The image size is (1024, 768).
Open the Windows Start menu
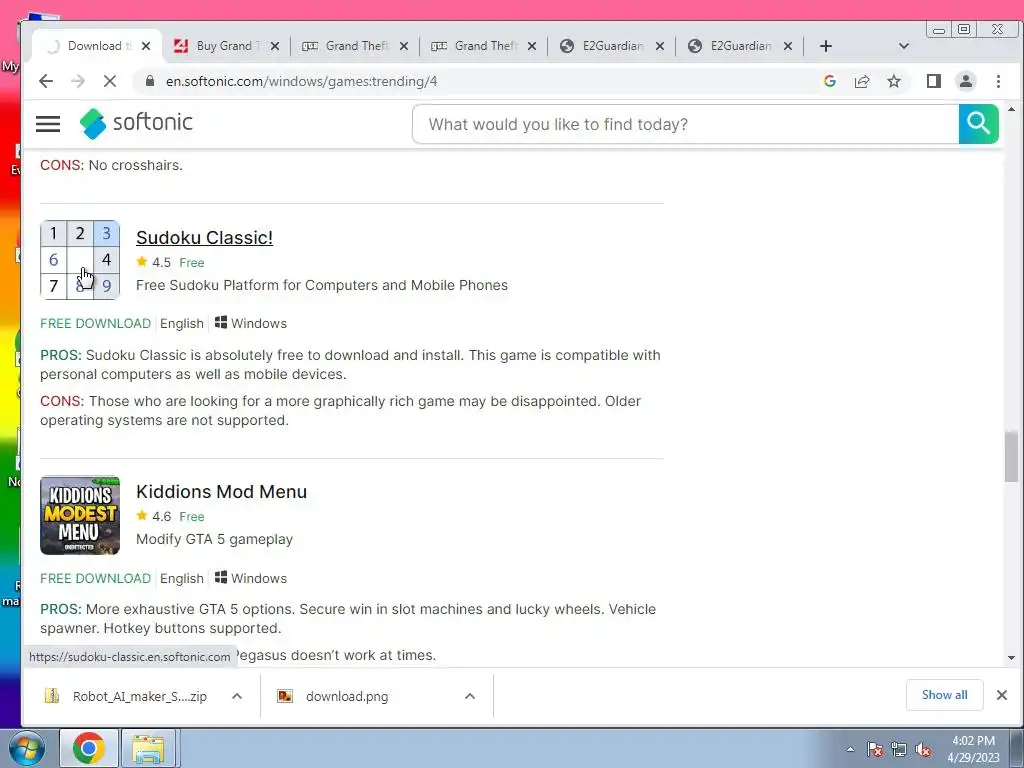[25, 749]
